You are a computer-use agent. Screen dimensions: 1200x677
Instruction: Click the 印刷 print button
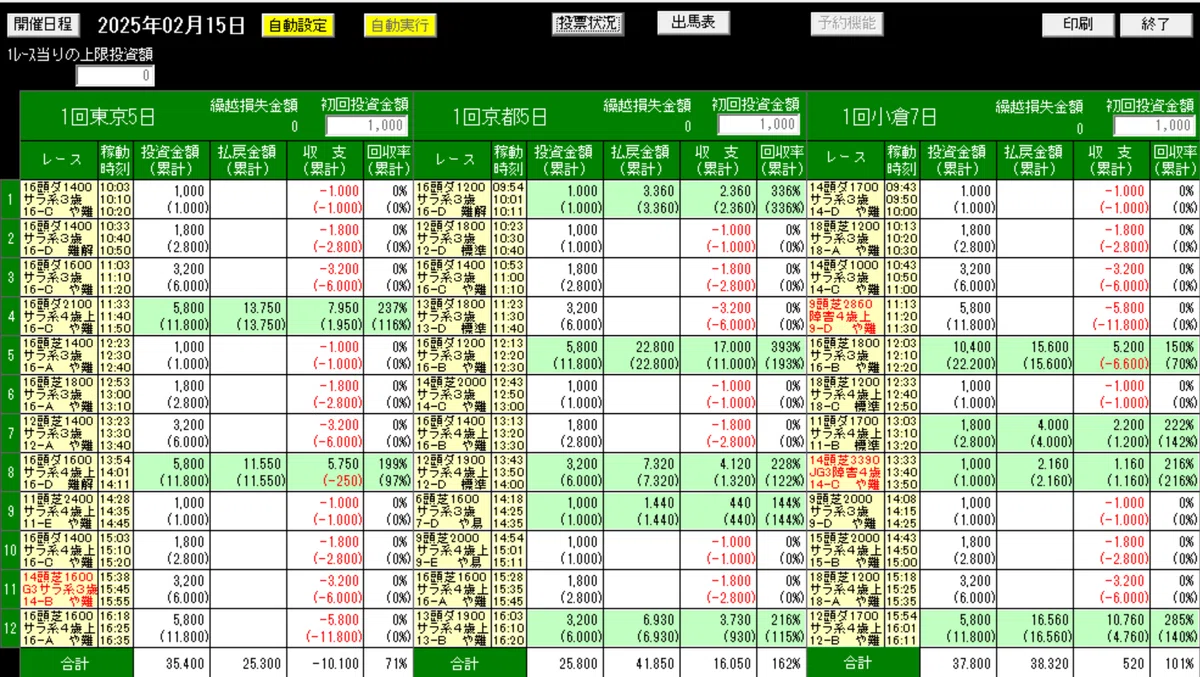point(1077,24)
